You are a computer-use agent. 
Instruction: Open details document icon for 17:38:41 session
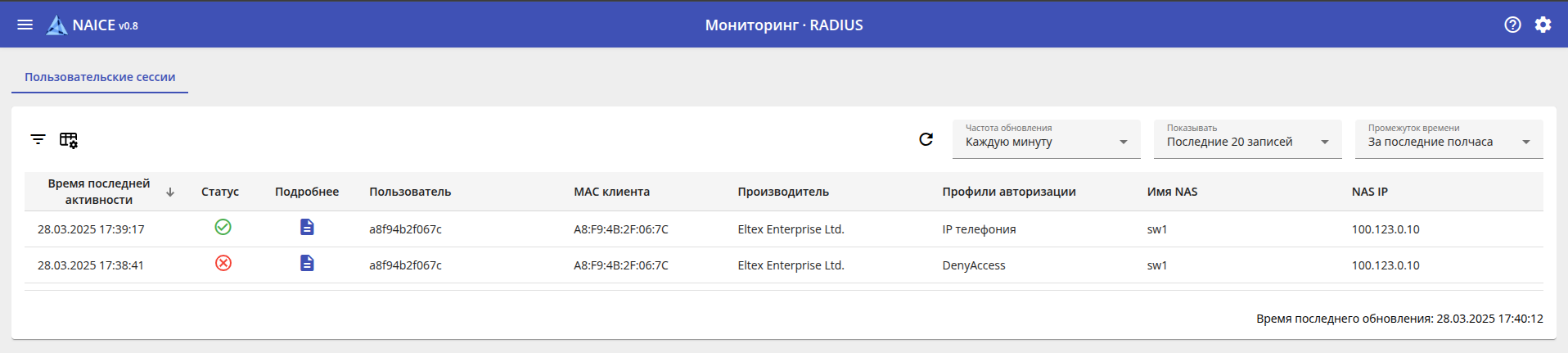307,263
